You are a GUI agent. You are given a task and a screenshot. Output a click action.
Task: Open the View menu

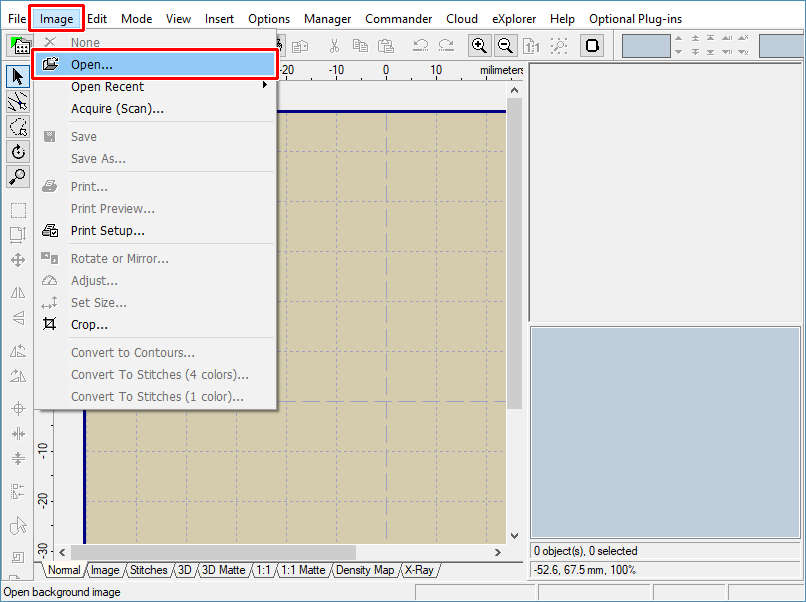[178, 19]
